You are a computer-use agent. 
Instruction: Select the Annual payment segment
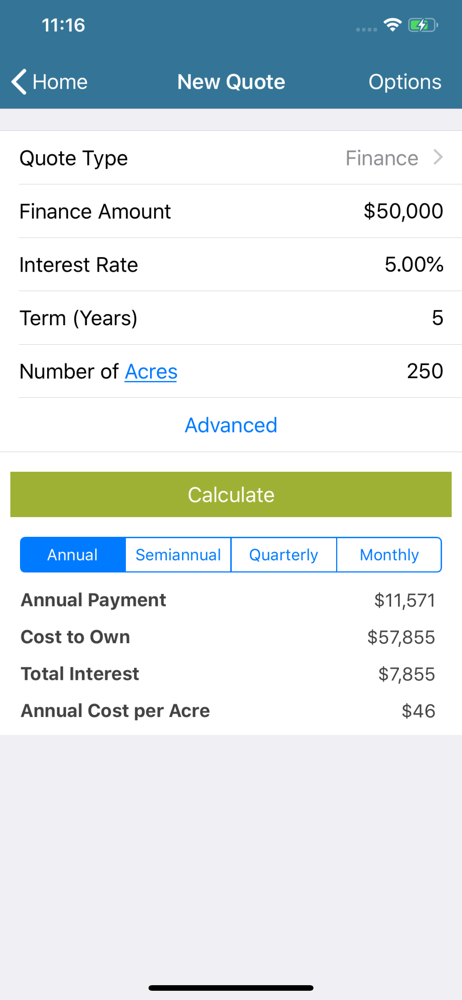[73, 555]
